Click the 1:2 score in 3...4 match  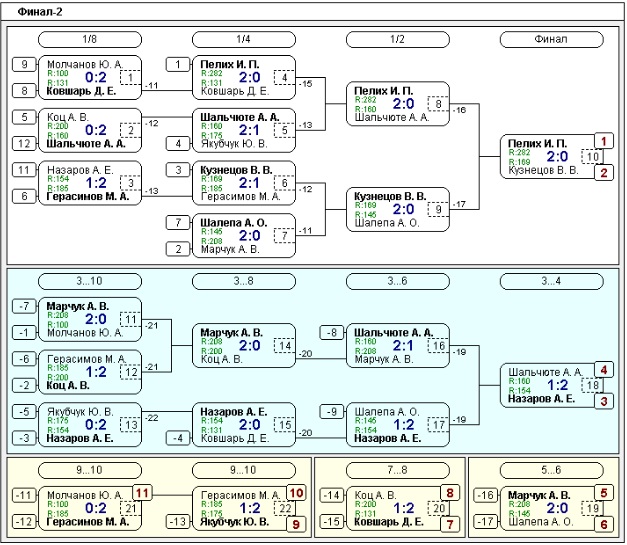[557, 385]
